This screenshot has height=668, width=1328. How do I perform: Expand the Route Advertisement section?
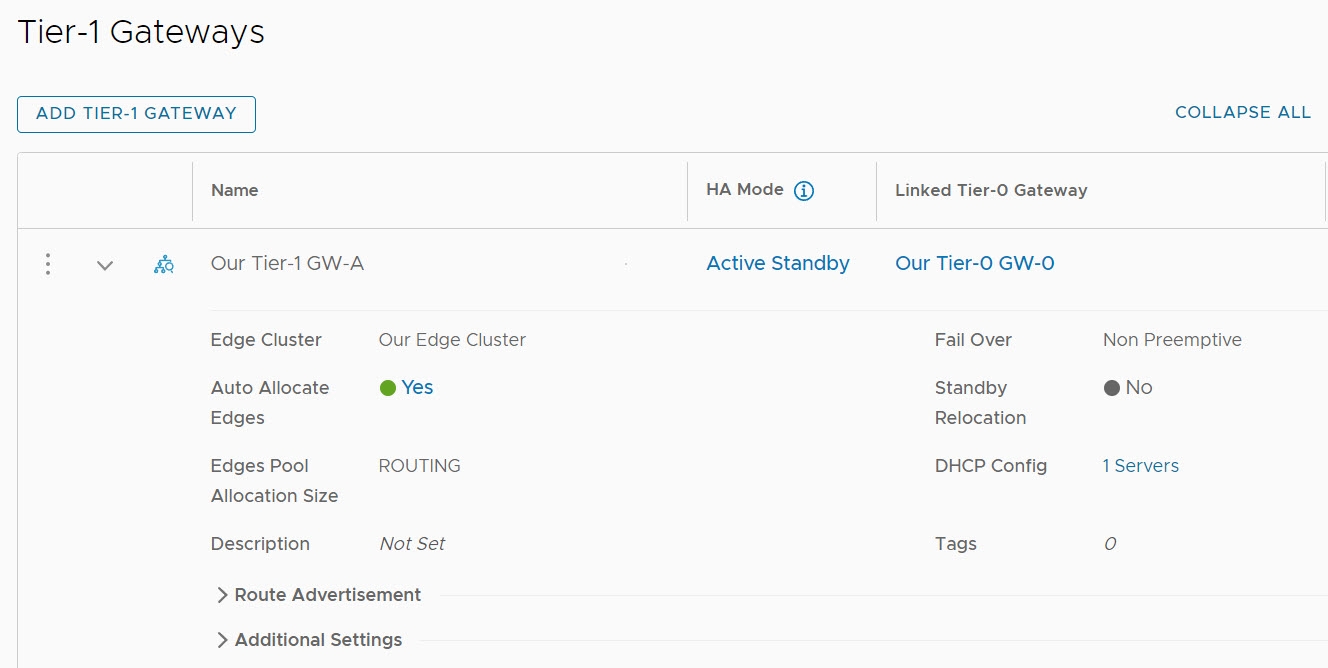click(318, 595)
